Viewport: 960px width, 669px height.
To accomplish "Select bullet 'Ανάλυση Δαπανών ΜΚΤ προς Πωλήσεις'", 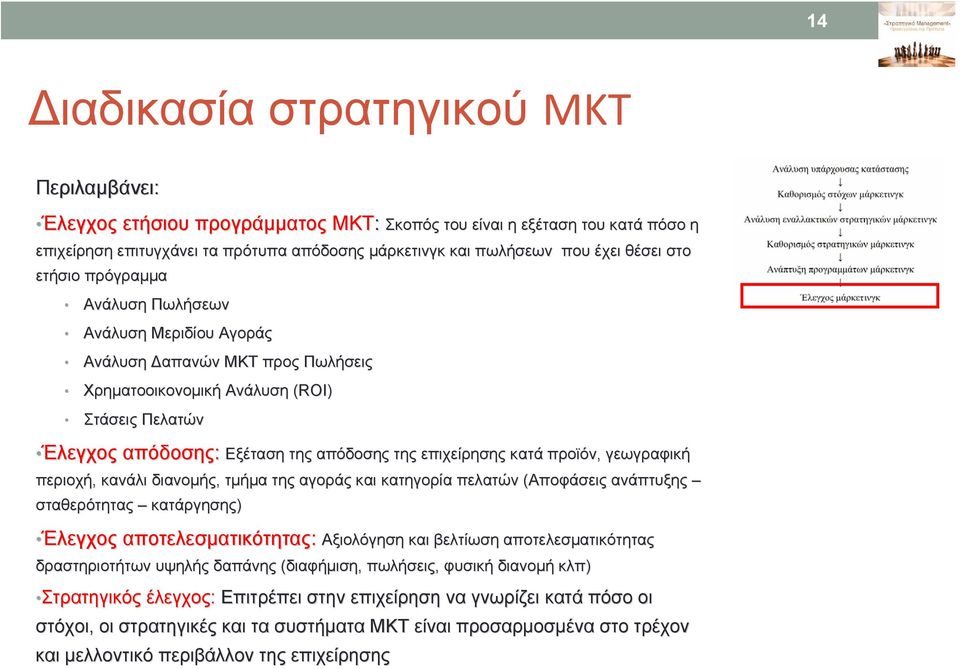I will click(228, 362).
